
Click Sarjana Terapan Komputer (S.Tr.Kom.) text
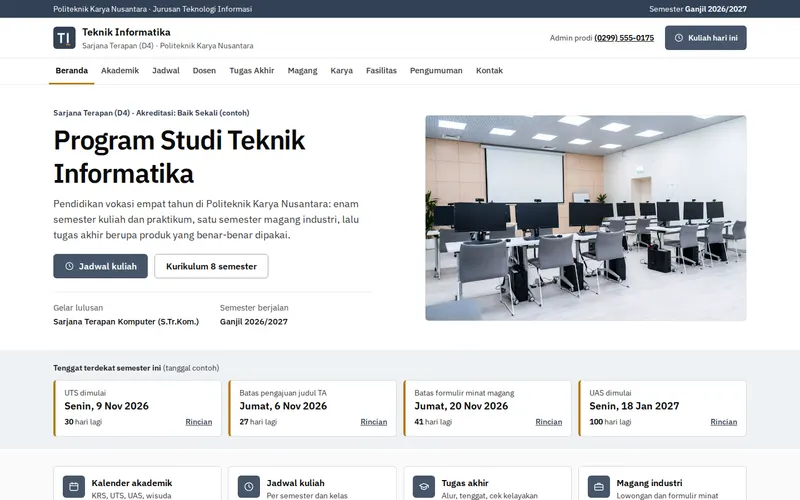tap(126, 322)
